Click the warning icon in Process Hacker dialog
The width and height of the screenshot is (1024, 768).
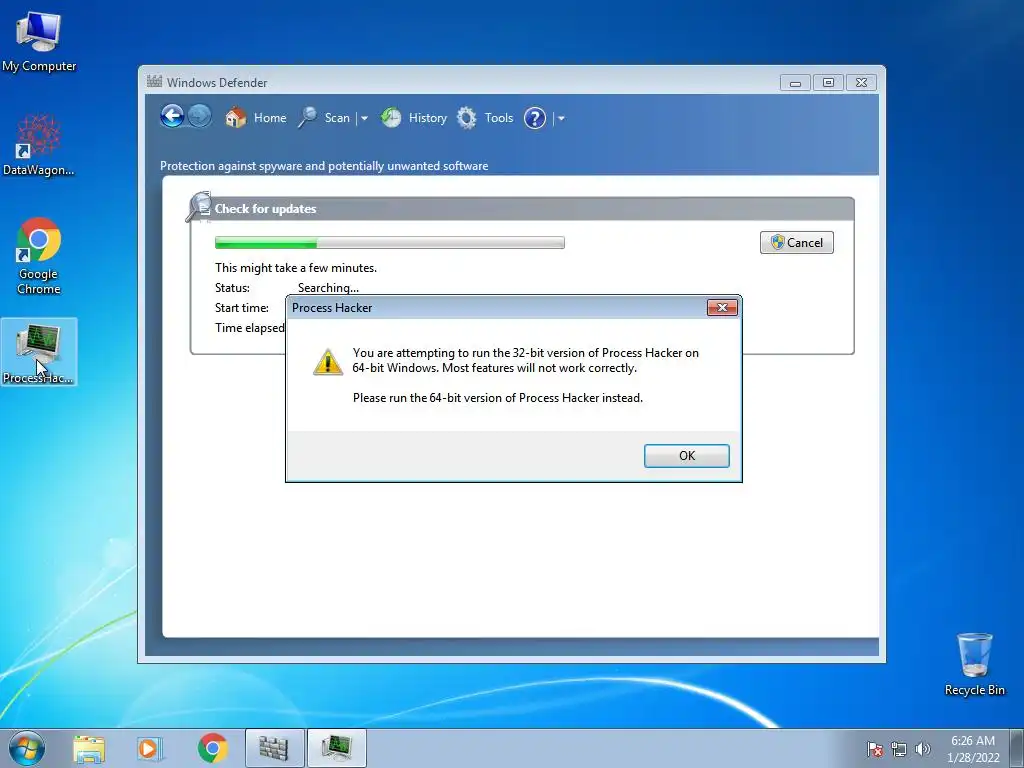[328, 362]
